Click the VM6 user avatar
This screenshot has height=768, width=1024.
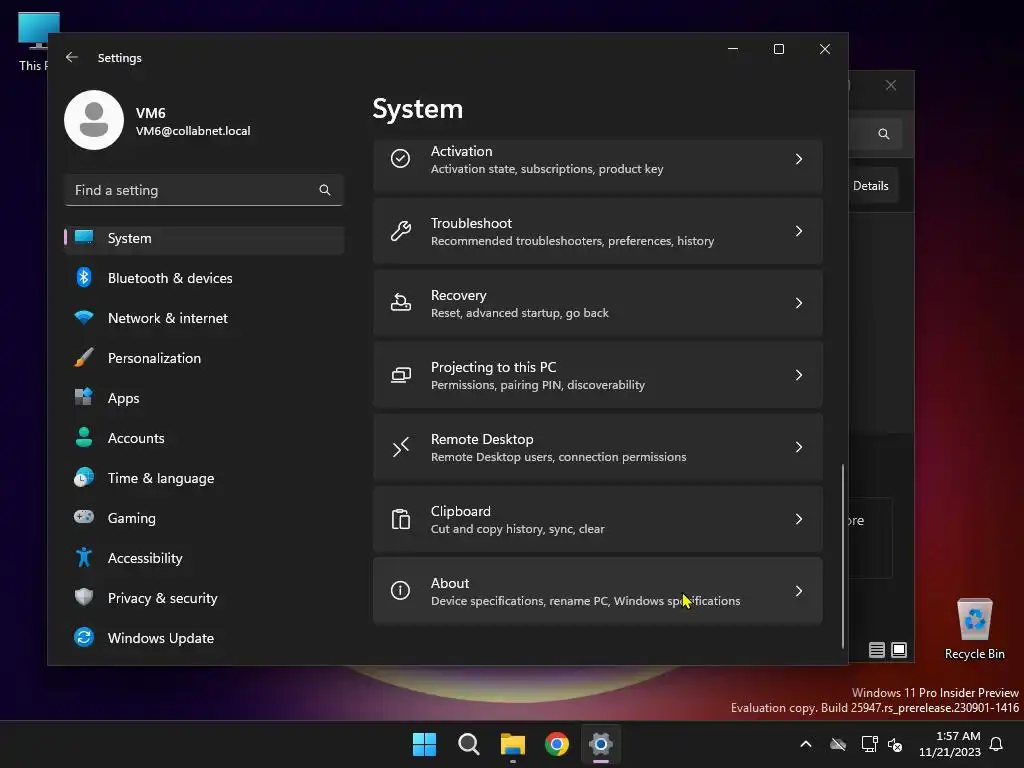tap(94, 120)
